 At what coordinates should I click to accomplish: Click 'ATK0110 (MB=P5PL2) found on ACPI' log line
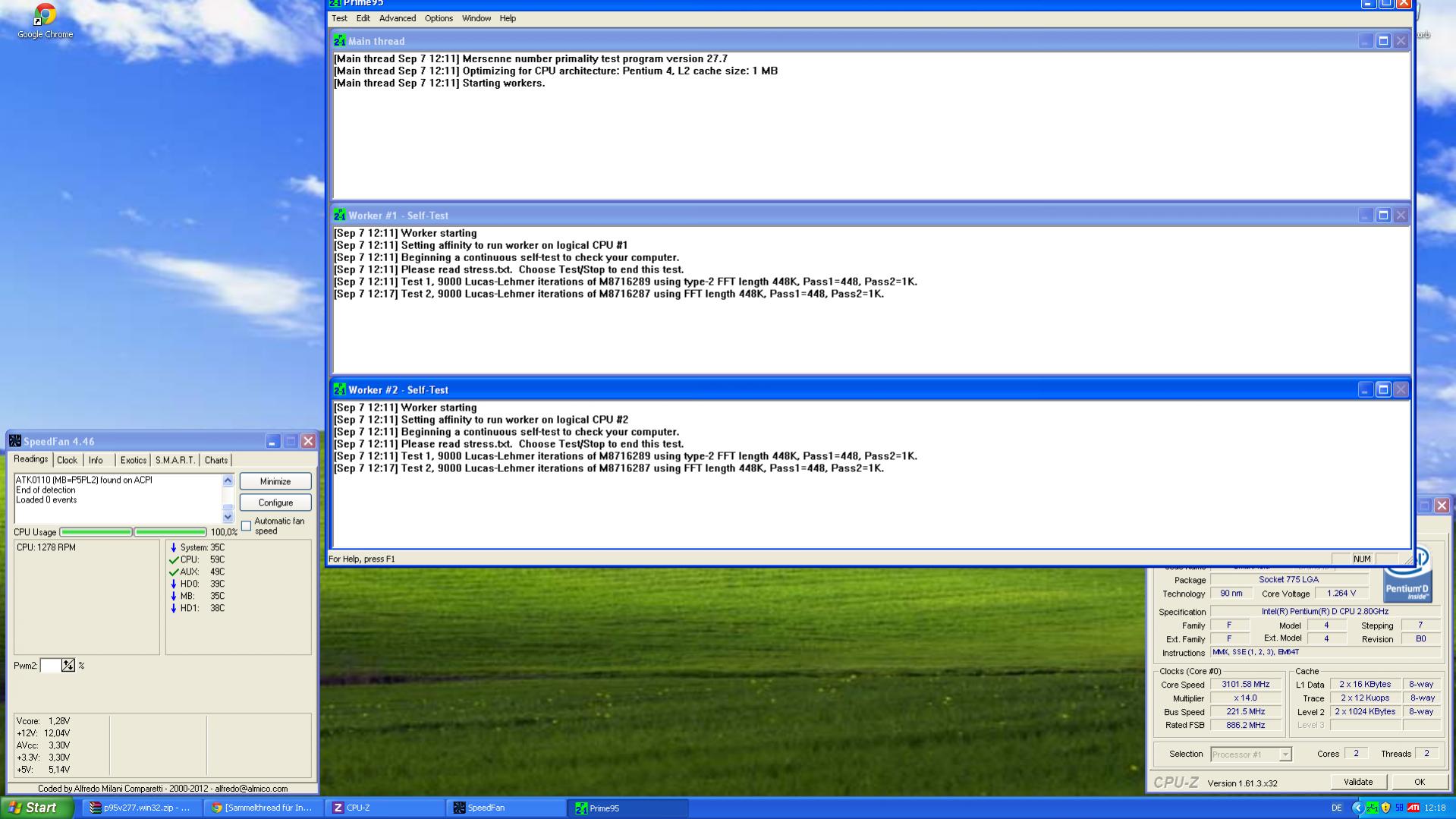coord(84,480)
